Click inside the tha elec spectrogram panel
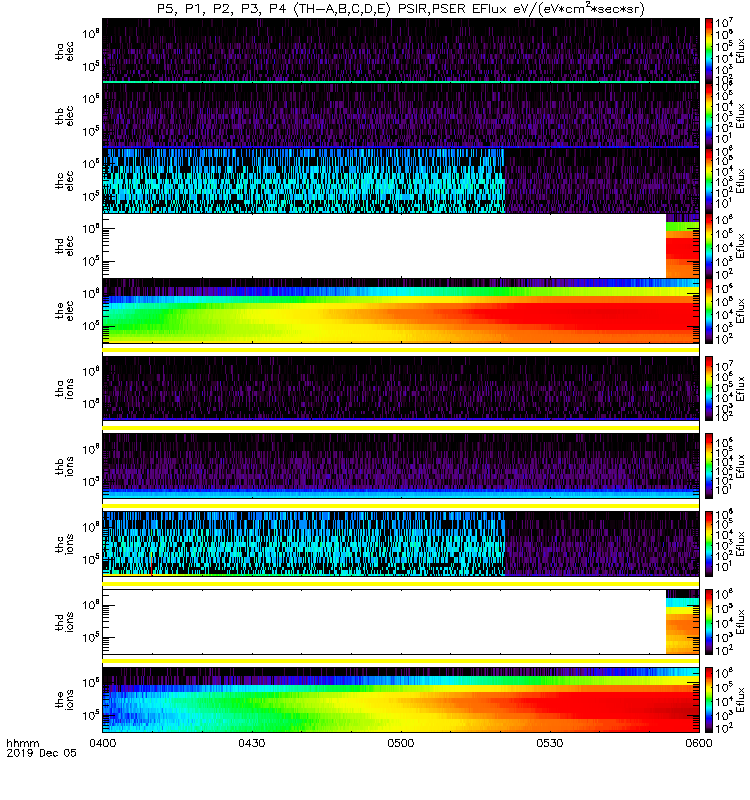 [x=401, y=51]
